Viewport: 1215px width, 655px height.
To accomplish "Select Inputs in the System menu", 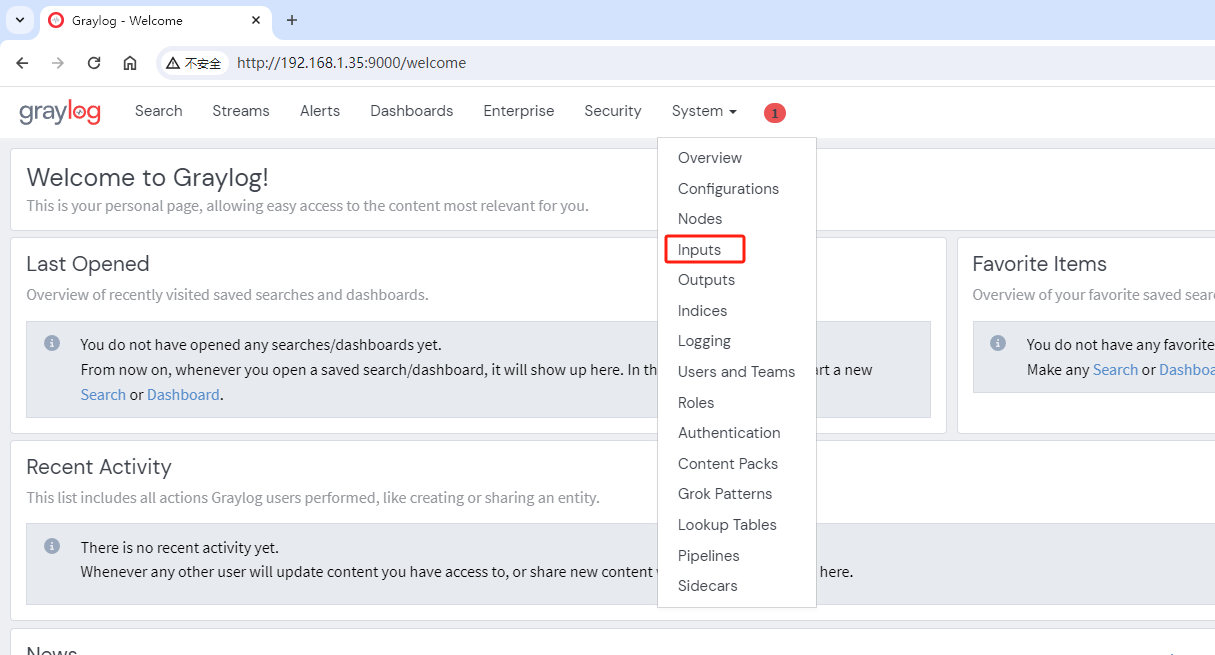I will [699, 250].
